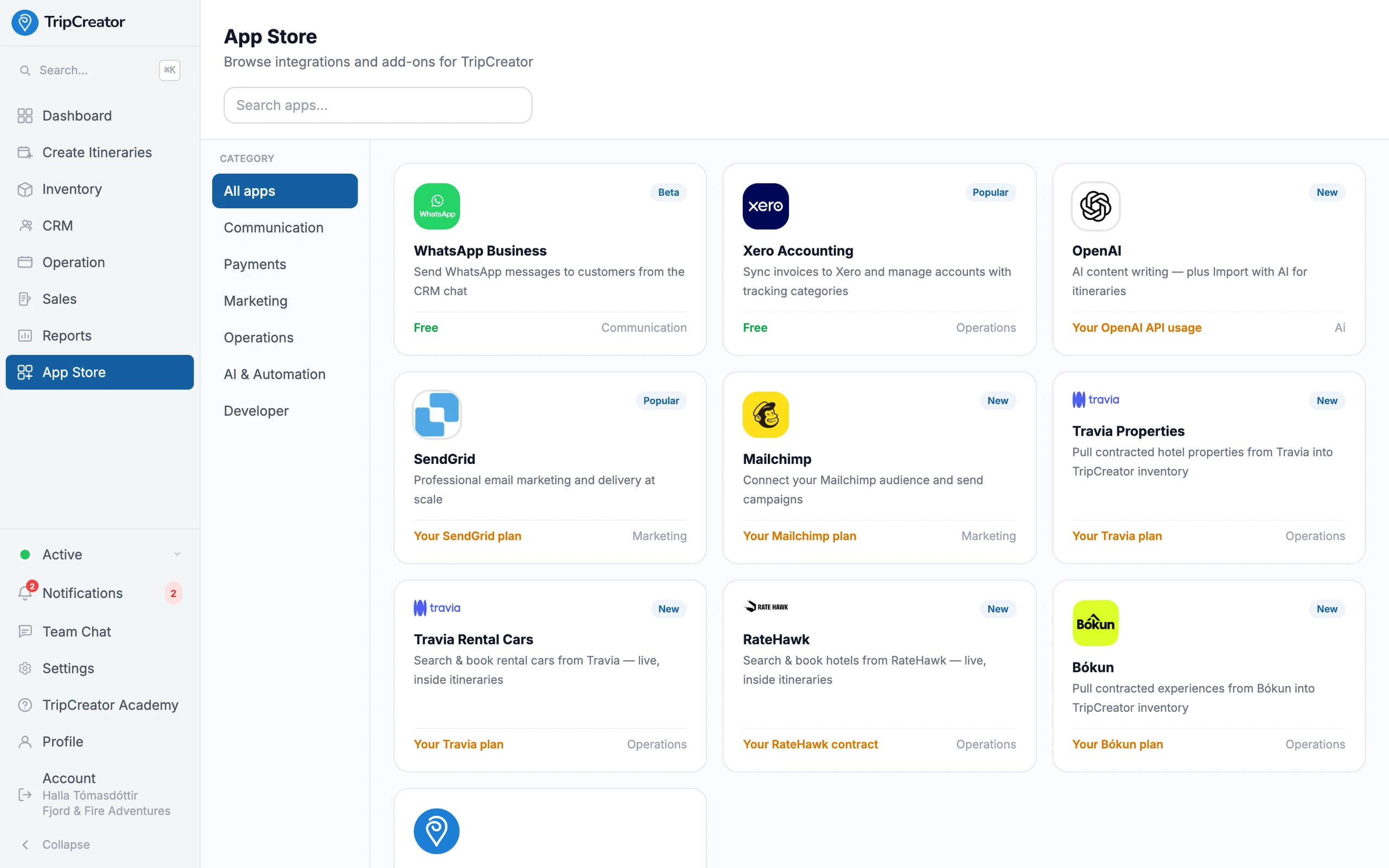This screenshot has width=1389, height=868.
Task: Click the Sales document icon
Action: coord(24,299)
